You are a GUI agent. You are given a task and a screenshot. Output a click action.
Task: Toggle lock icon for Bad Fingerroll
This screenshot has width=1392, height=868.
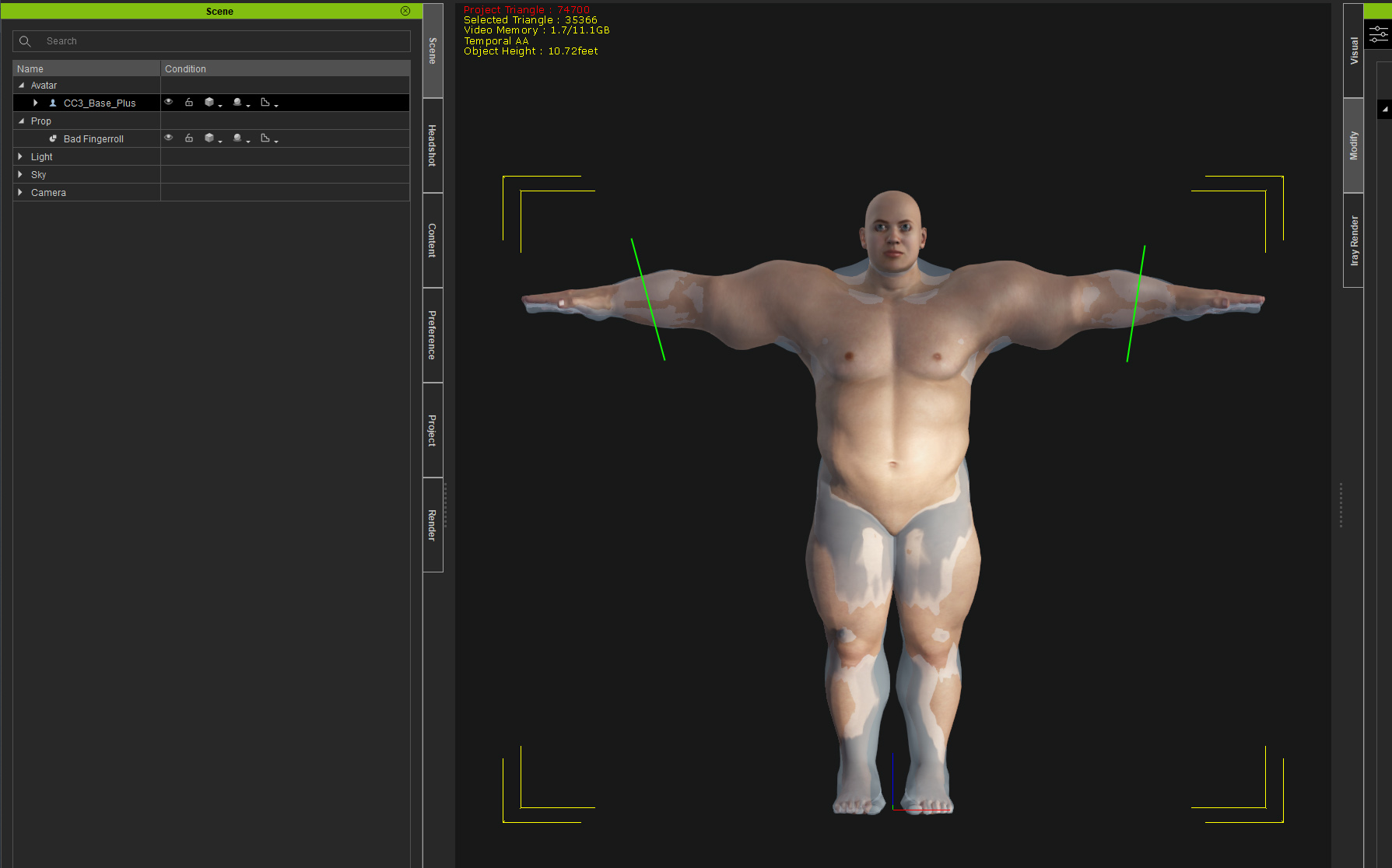click(x=189, y=138)
